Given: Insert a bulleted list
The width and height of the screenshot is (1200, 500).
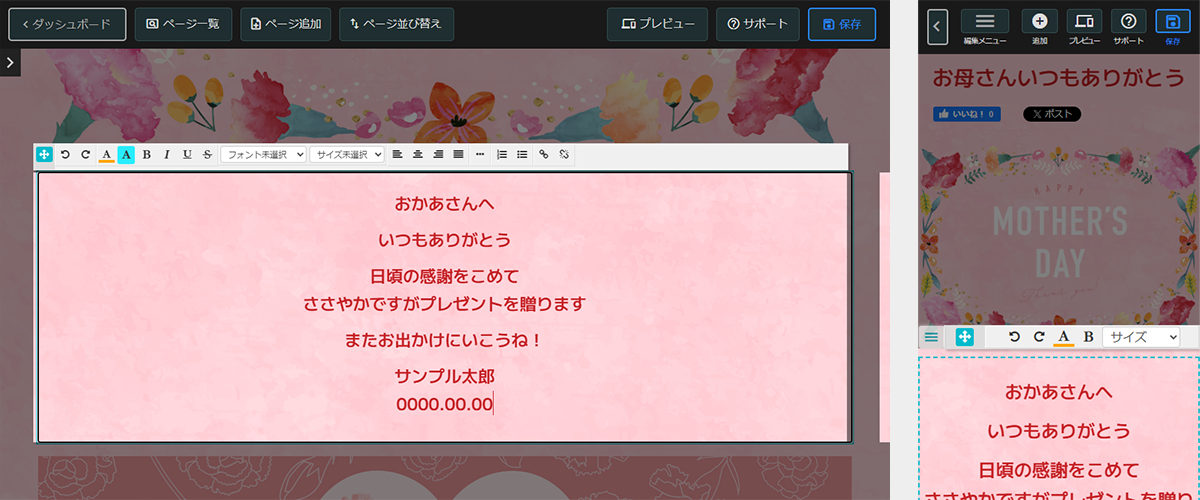Looking at the screenshot, I should (522, 155).
